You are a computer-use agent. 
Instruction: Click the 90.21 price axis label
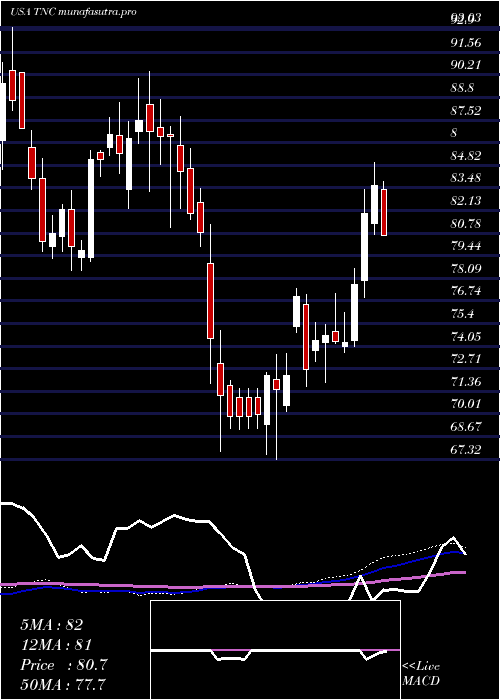tap(466, 65)
